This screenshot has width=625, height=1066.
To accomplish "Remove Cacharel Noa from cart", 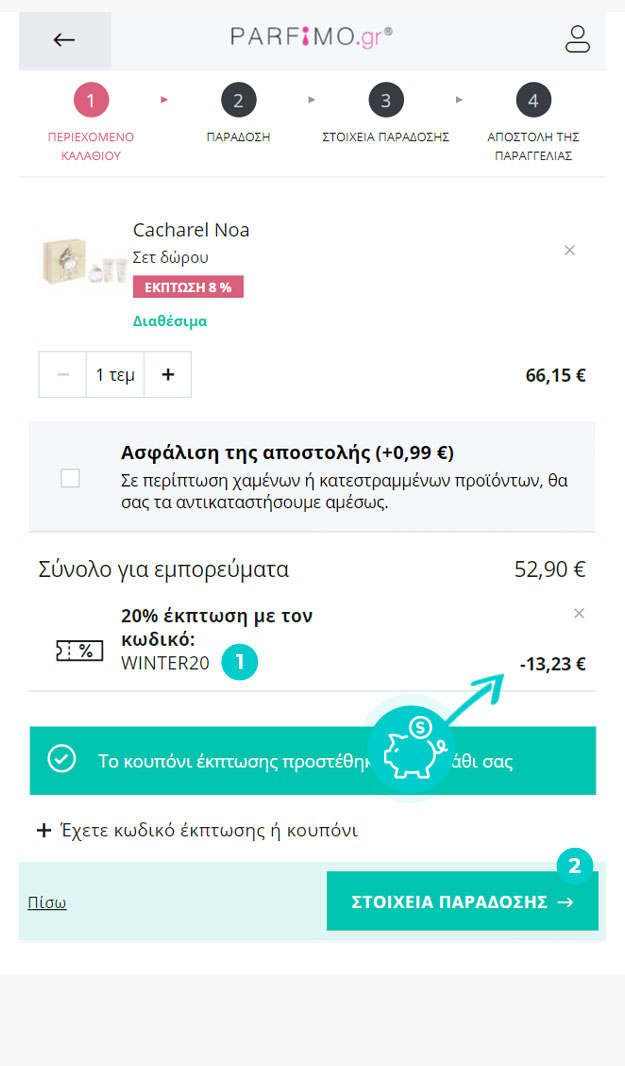I will click(570, 250).
